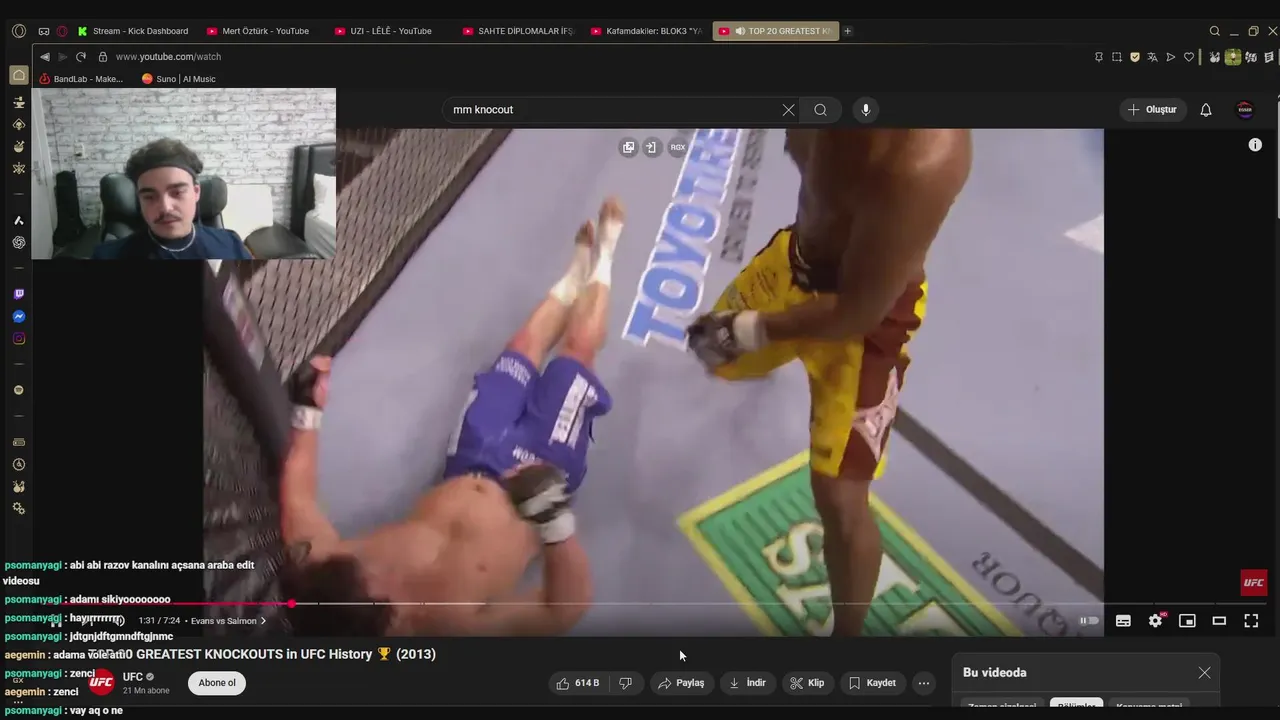Take a snapshot with the capture icon

(x=1117, y=57)
